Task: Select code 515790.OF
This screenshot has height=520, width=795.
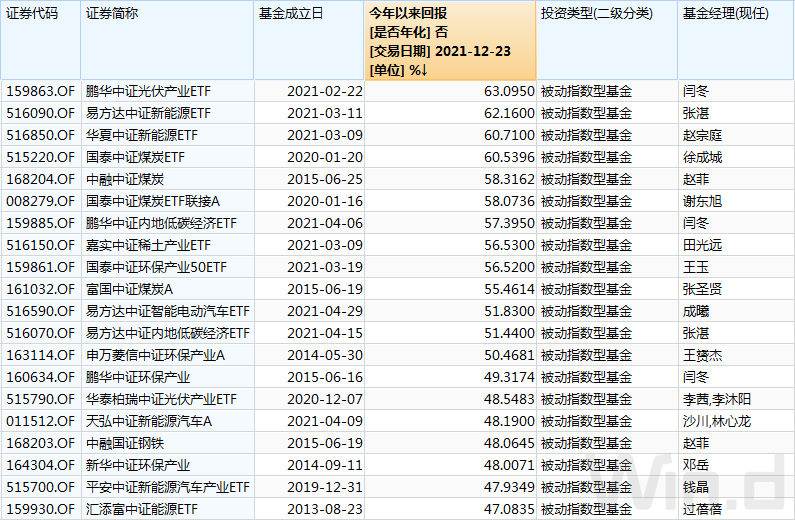Action: point(41,399)
